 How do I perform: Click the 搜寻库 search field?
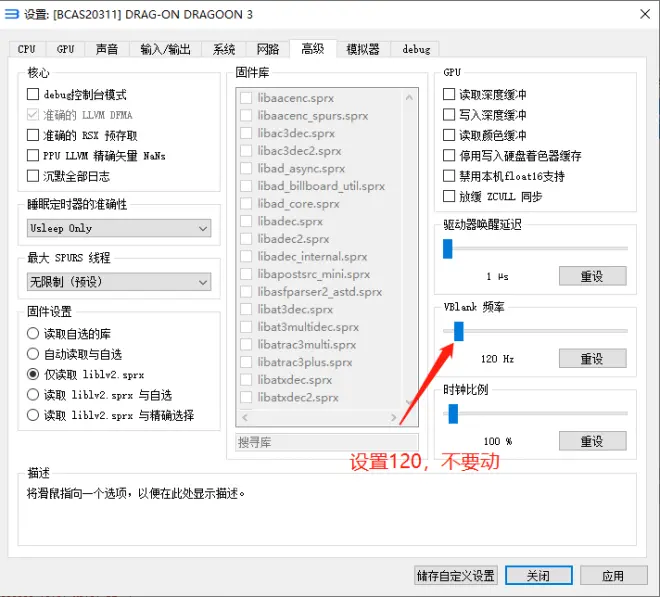tap(327, 442)
